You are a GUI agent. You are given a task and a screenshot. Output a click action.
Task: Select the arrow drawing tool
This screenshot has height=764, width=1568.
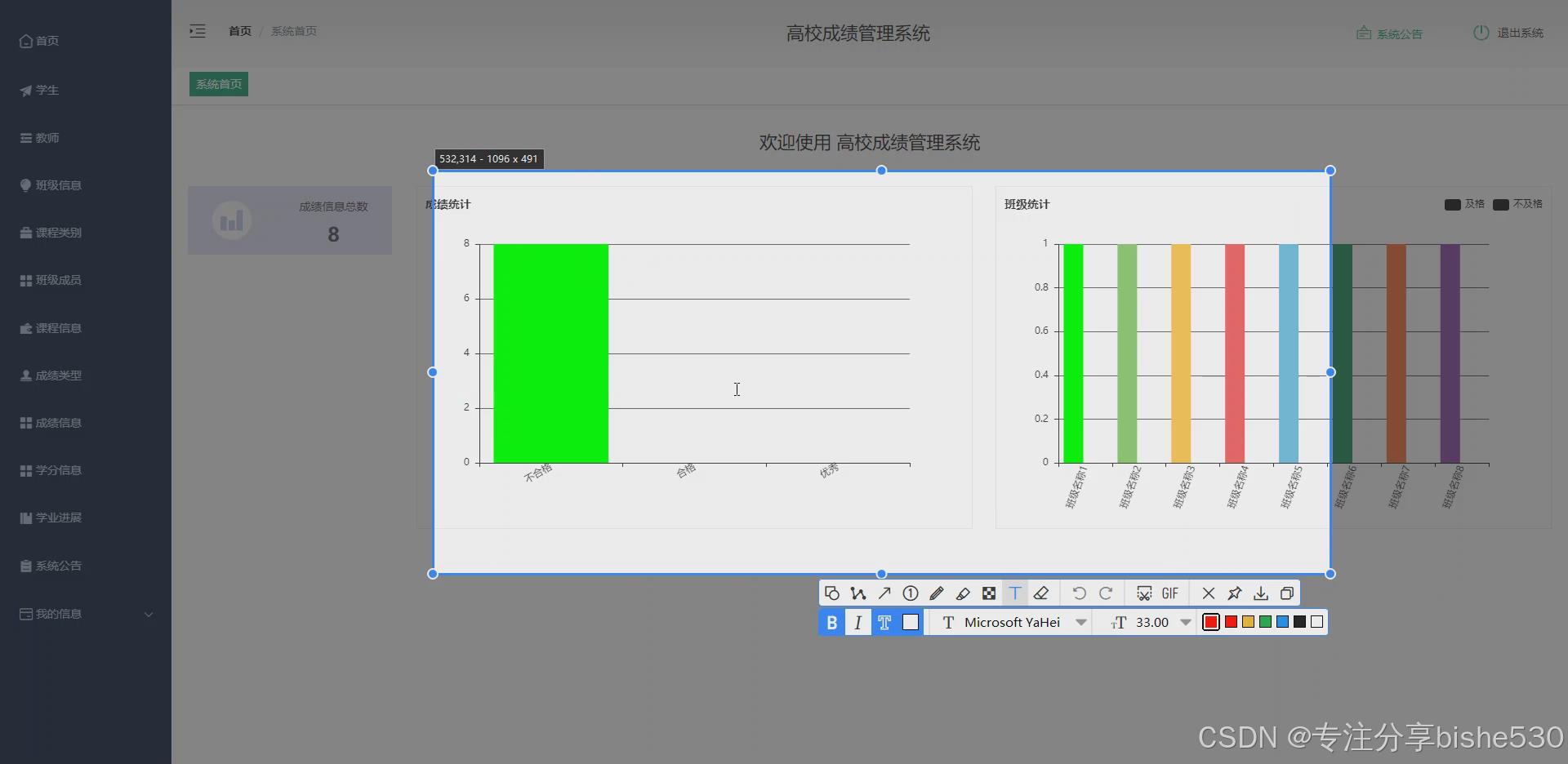click(x=884, y=593)
